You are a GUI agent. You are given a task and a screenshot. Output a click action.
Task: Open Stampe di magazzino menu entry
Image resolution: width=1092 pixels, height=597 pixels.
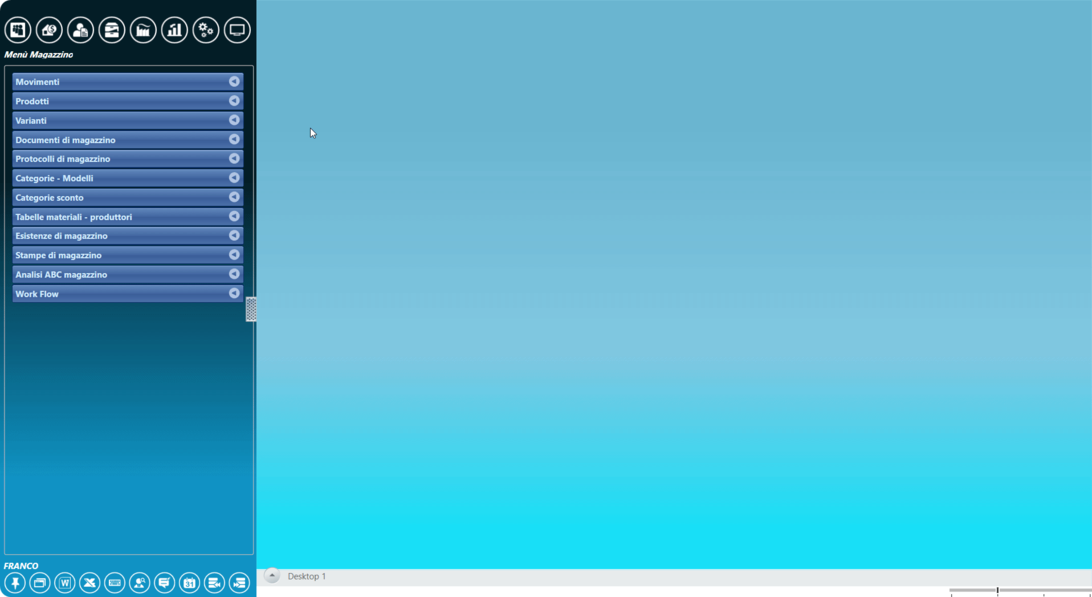pos(127,255)
